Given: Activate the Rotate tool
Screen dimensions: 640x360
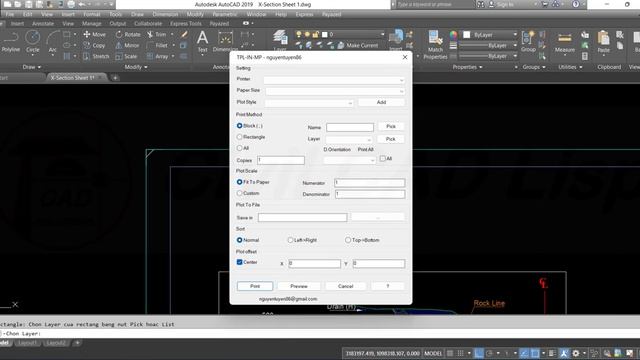Looking at the screenshot, I should coord(128,34).
